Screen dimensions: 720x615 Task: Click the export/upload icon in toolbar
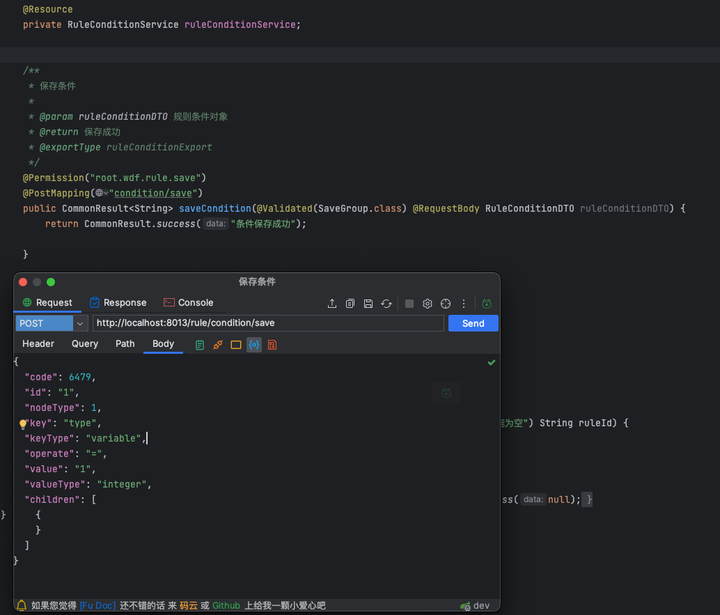coord(332,304)
